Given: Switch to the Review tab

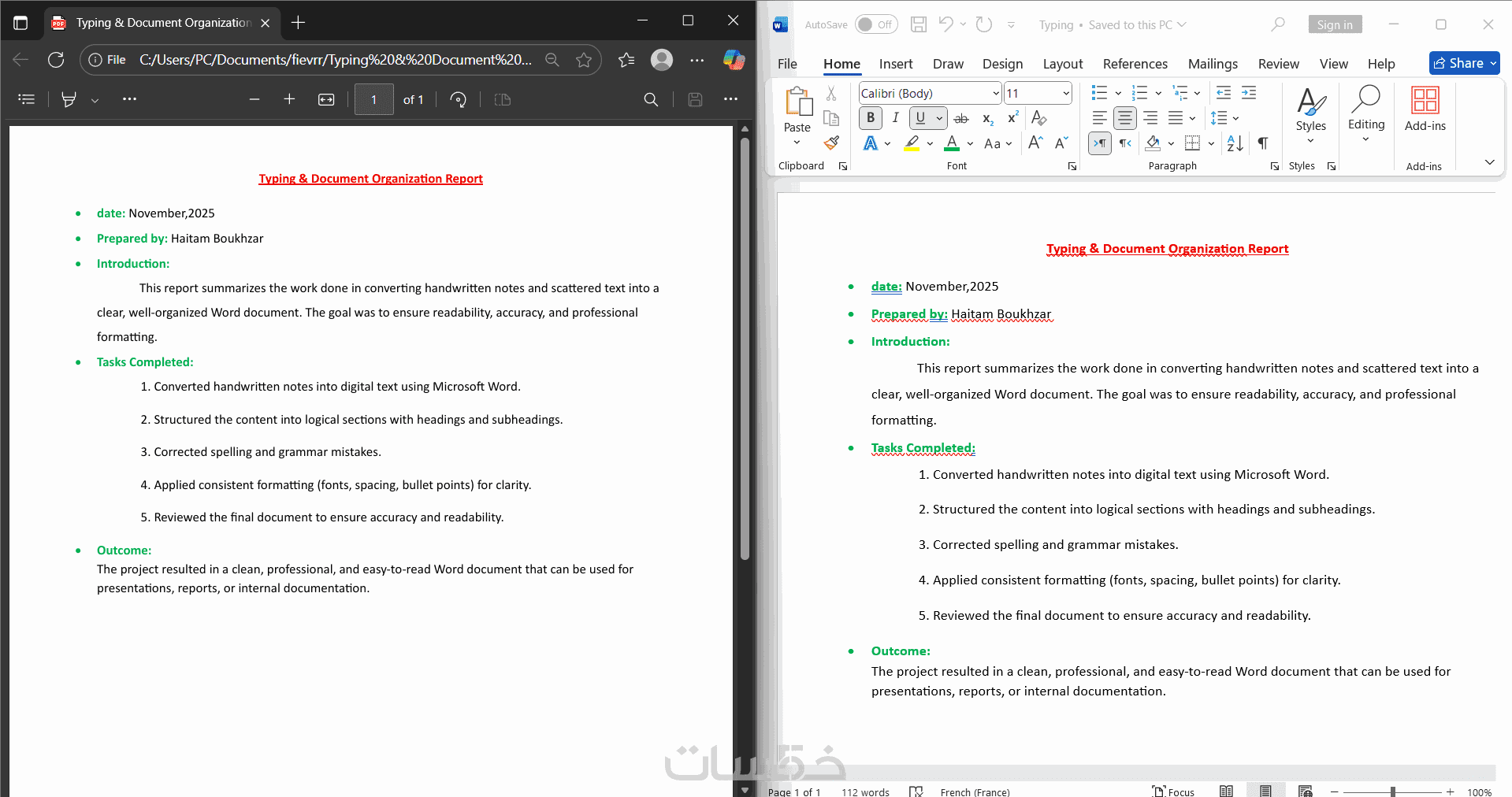Looking at the screenshot, I should (1278, 64).
